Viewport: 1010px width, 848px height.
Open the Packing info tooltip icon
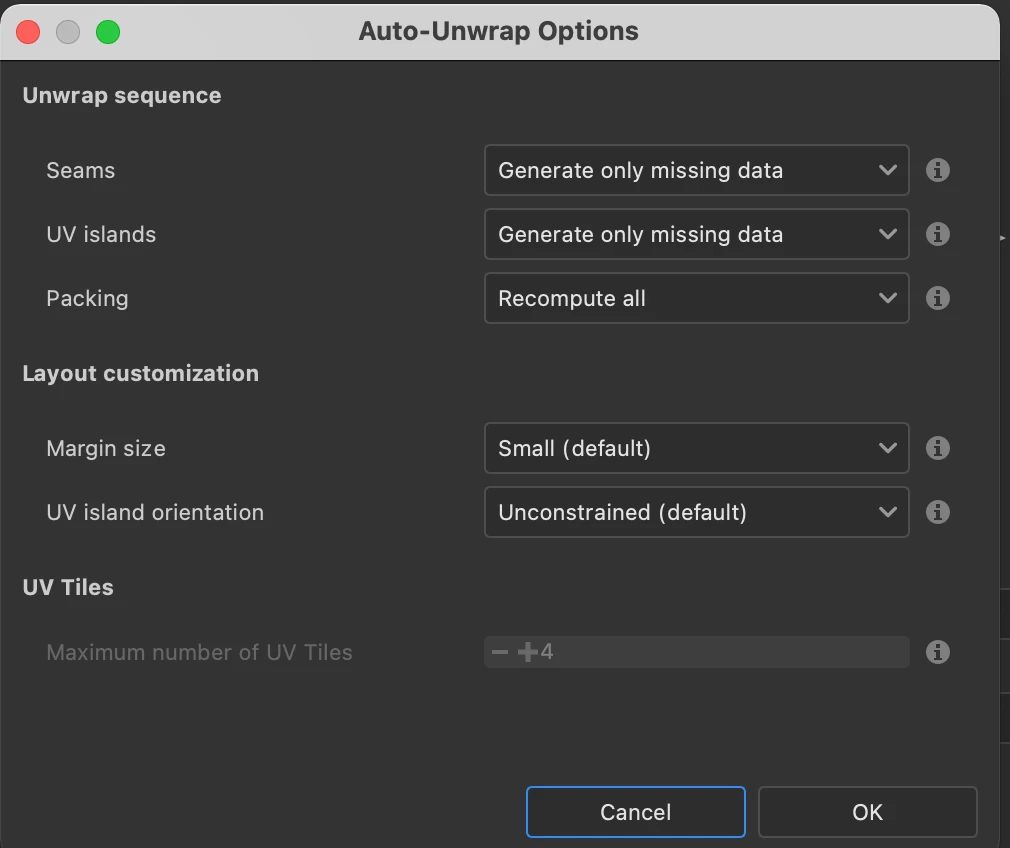click(937, 298)
